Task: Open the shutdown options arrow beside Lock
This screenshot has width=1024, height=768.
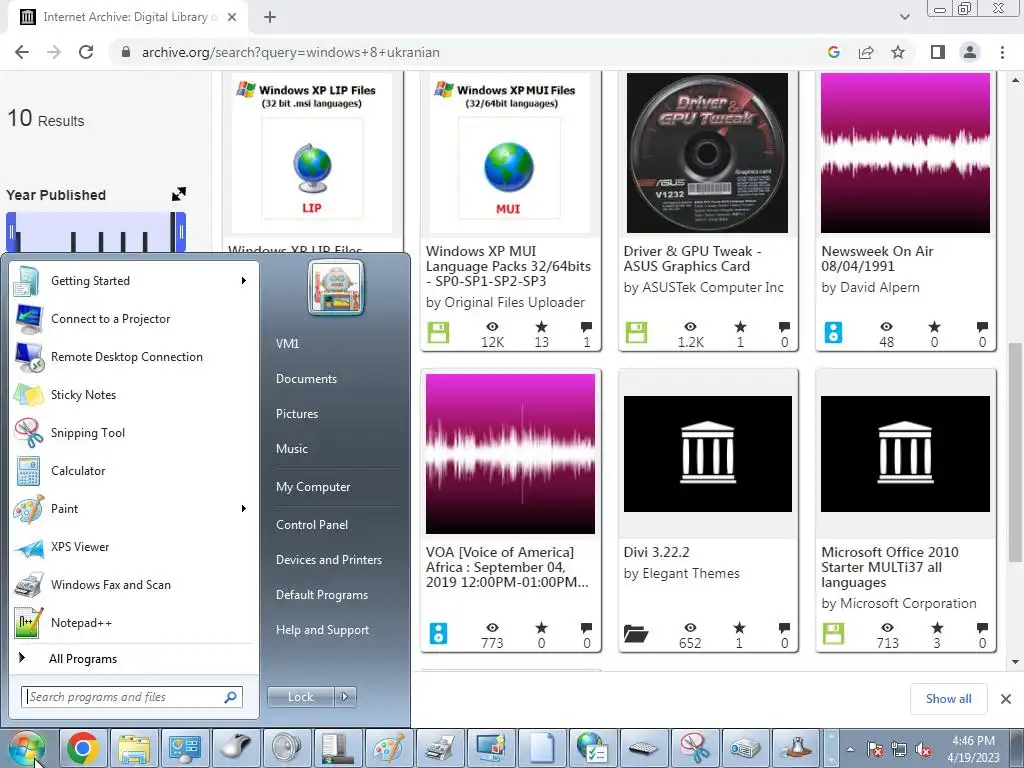Action: pyautogui.click(x=345, y=697)
